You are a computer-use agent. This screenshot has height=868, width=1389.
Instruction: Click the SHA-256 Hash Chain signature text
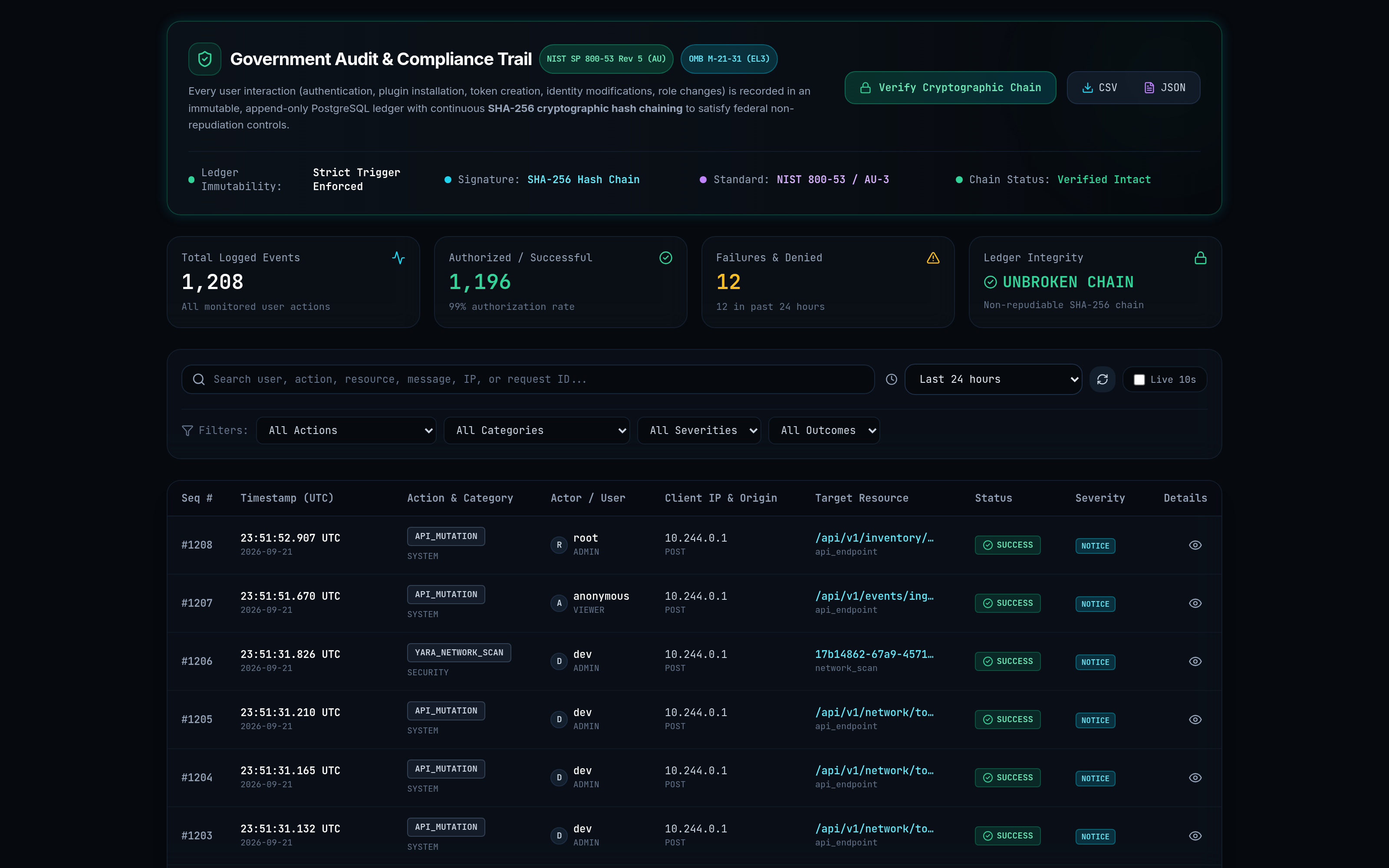[x=583, y=180]
